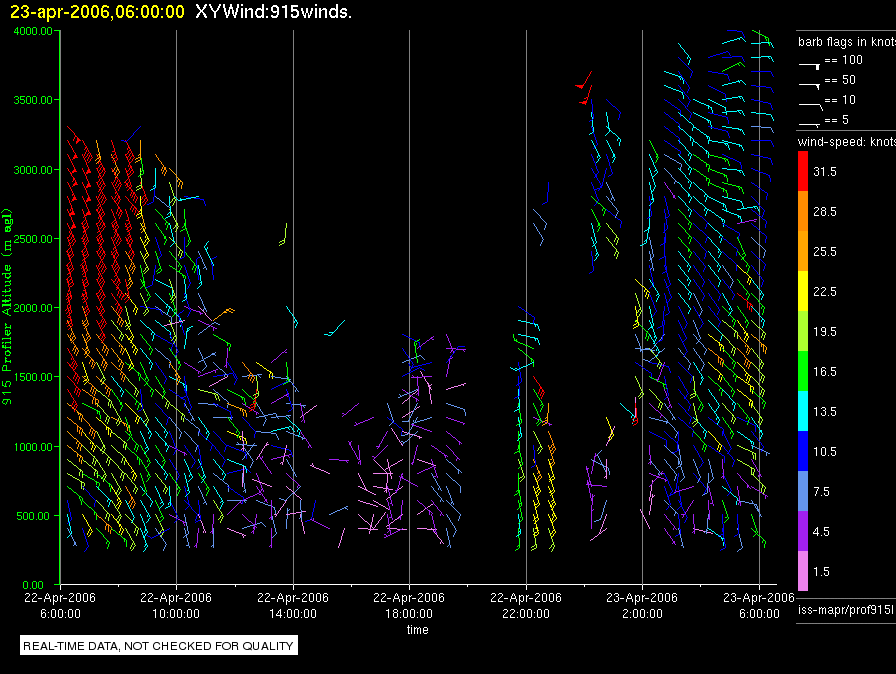This screenshot has width=896, height=674.
Task: Select the yellow-green 19.5 knots swatch
Action: pyautogui.click(x=803, y=331)
